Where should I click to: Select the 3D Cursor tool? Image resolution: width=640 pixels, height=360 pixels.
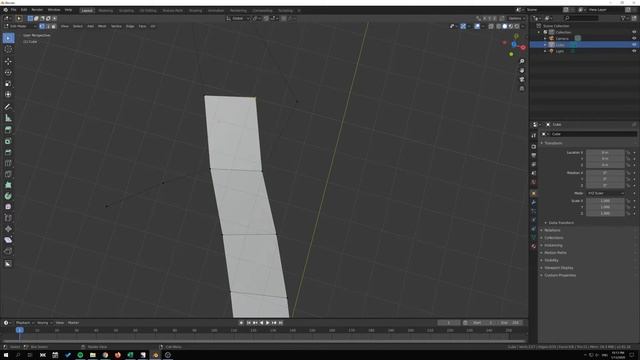(x=8, y=49)
